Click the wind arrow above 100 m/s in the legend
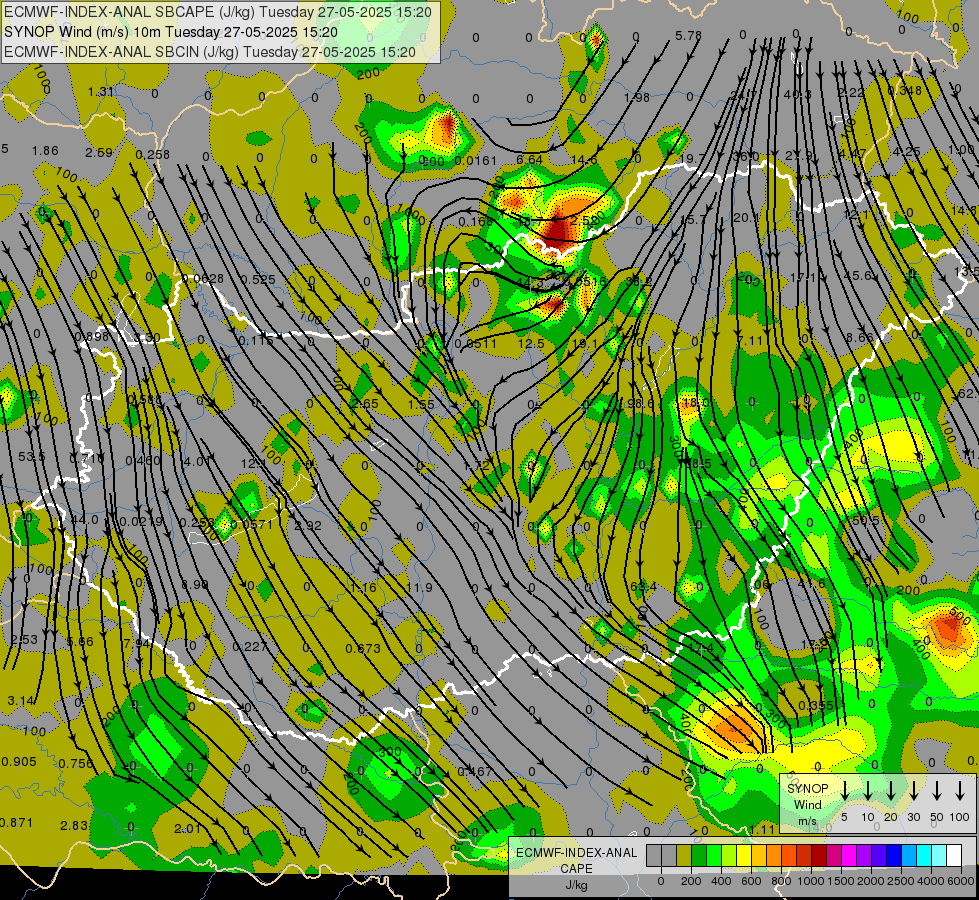This screenshot has width=979, height=900. pyautogui.click(x=960, y=791)
